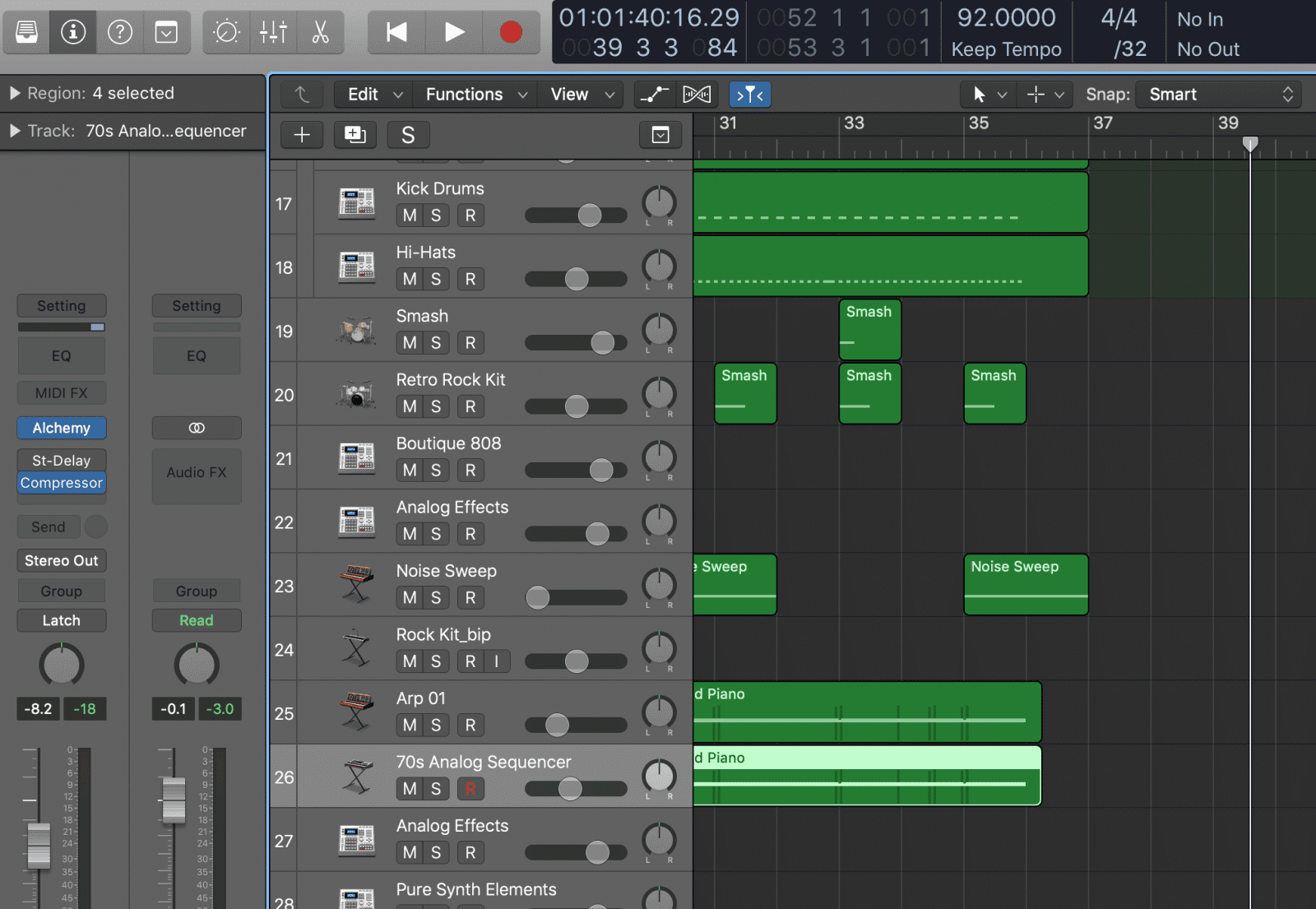Click the playhead marker in ruler
The image size is (1316, 909).
(x=1250, y=145)
